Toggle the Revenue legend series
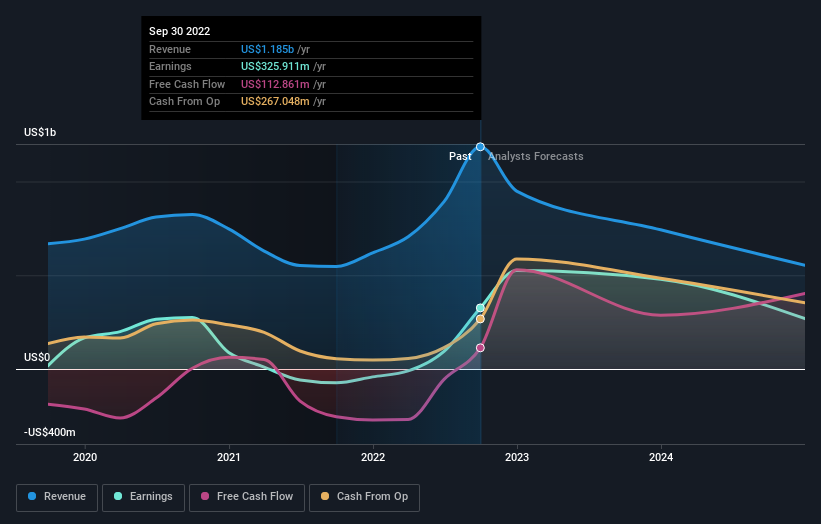Image resolution: width=821 pixels, height=524 pixels. click(57, 497)
